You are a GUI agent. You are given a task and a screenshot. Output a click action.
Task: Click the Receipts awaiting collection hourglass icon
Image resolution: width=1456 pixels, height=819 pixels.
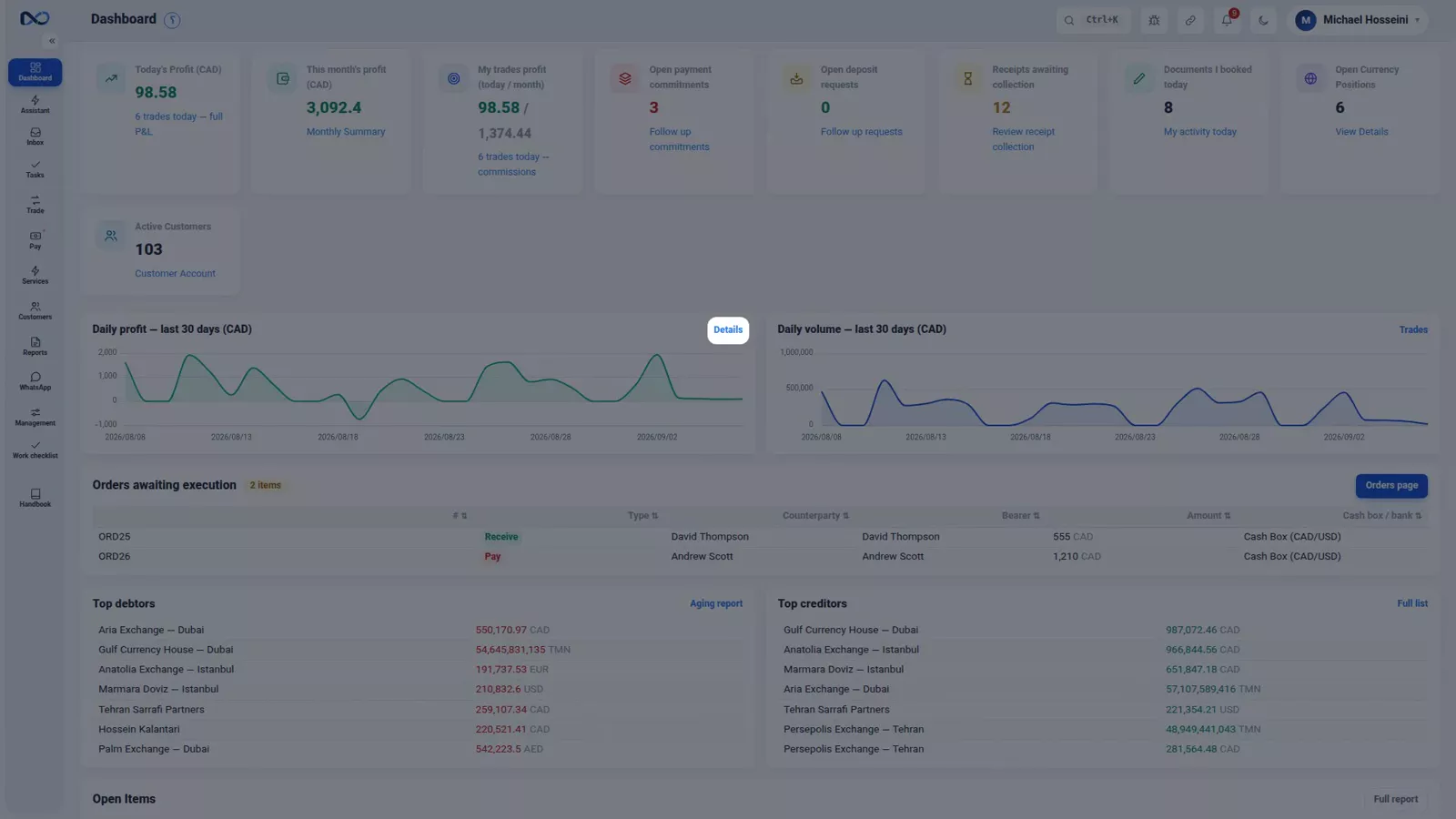[x=968, y=78]
